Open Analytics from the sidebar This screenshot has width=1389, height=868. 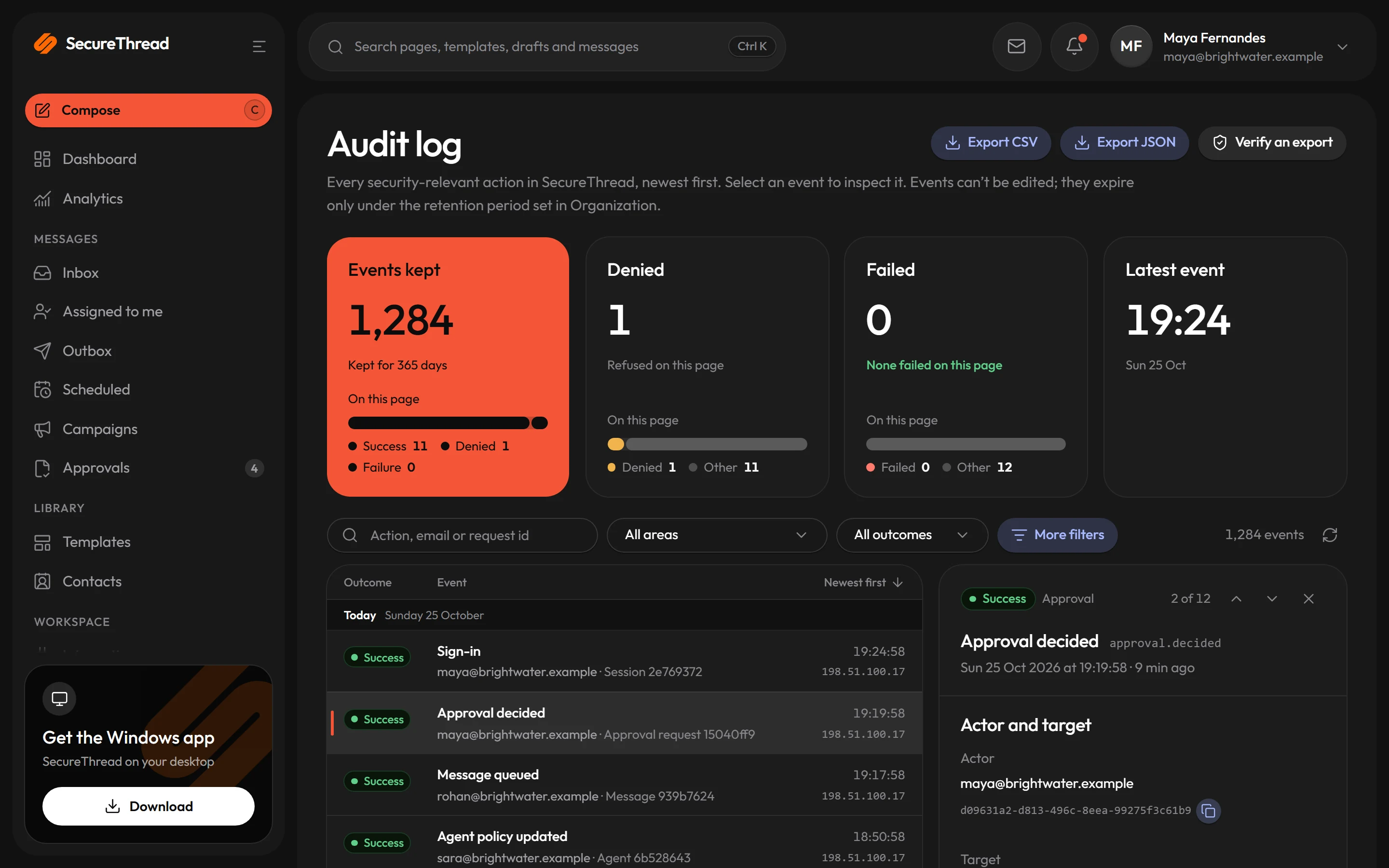(148, 199)
